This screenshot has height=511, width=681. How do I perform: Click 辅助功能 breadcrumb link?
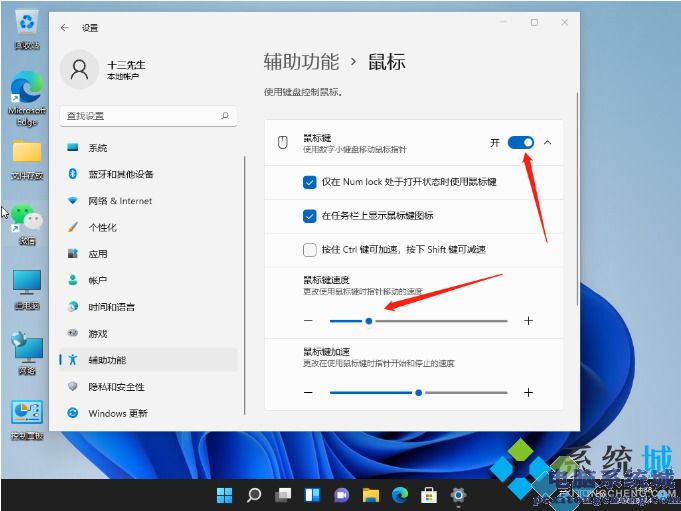[301, 62]
